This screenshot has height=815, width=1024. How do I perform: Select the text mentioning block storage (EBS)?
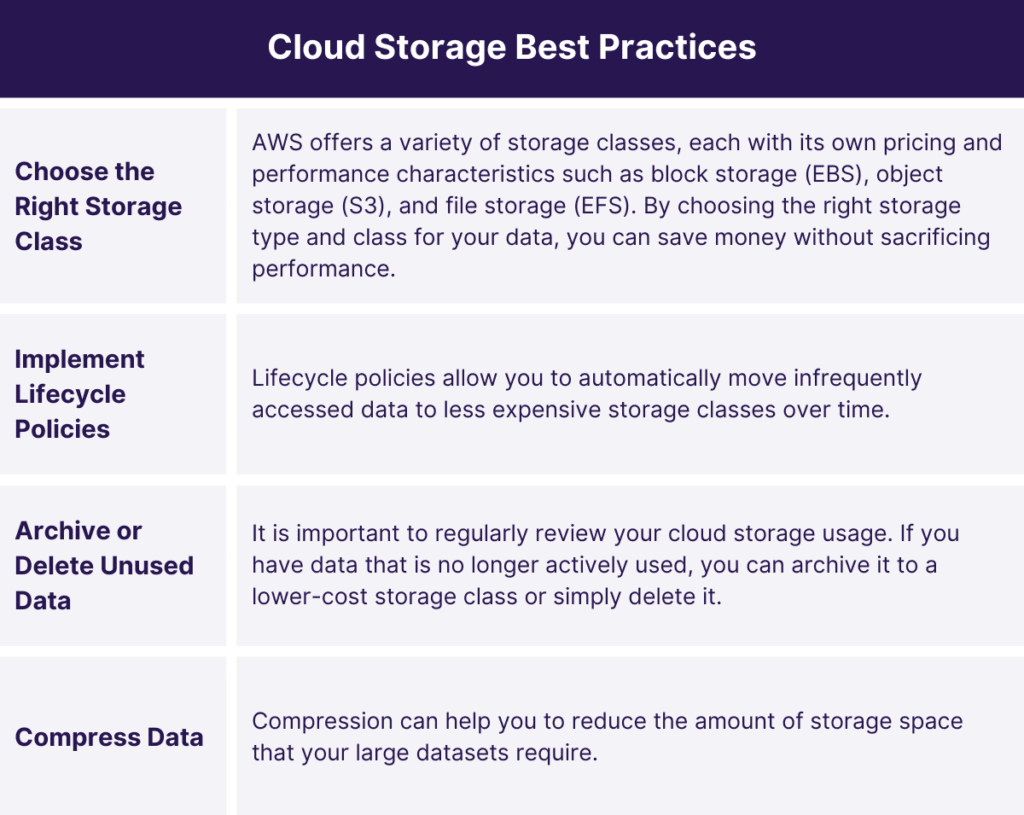pyautogui.click(x=756, y=174)
